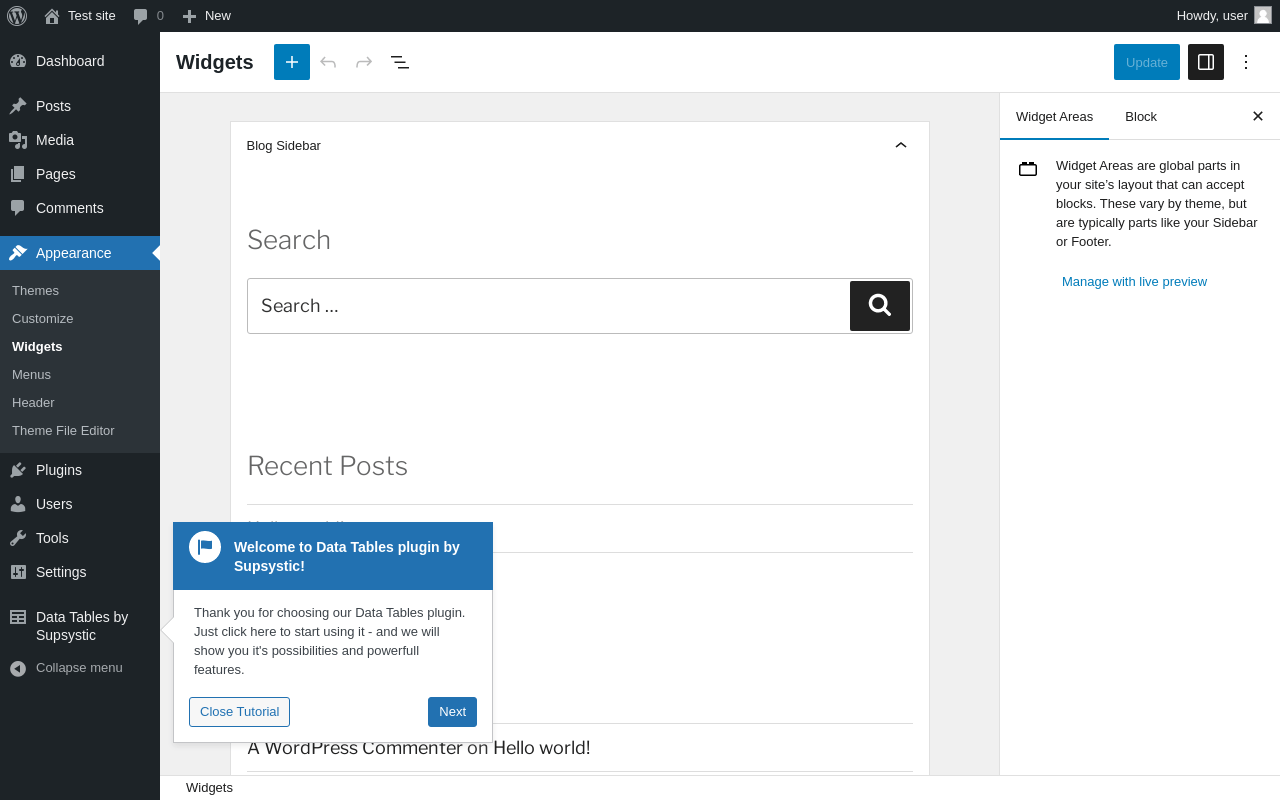
Task: Click inside the Search input field
Action: pos(548,306)
